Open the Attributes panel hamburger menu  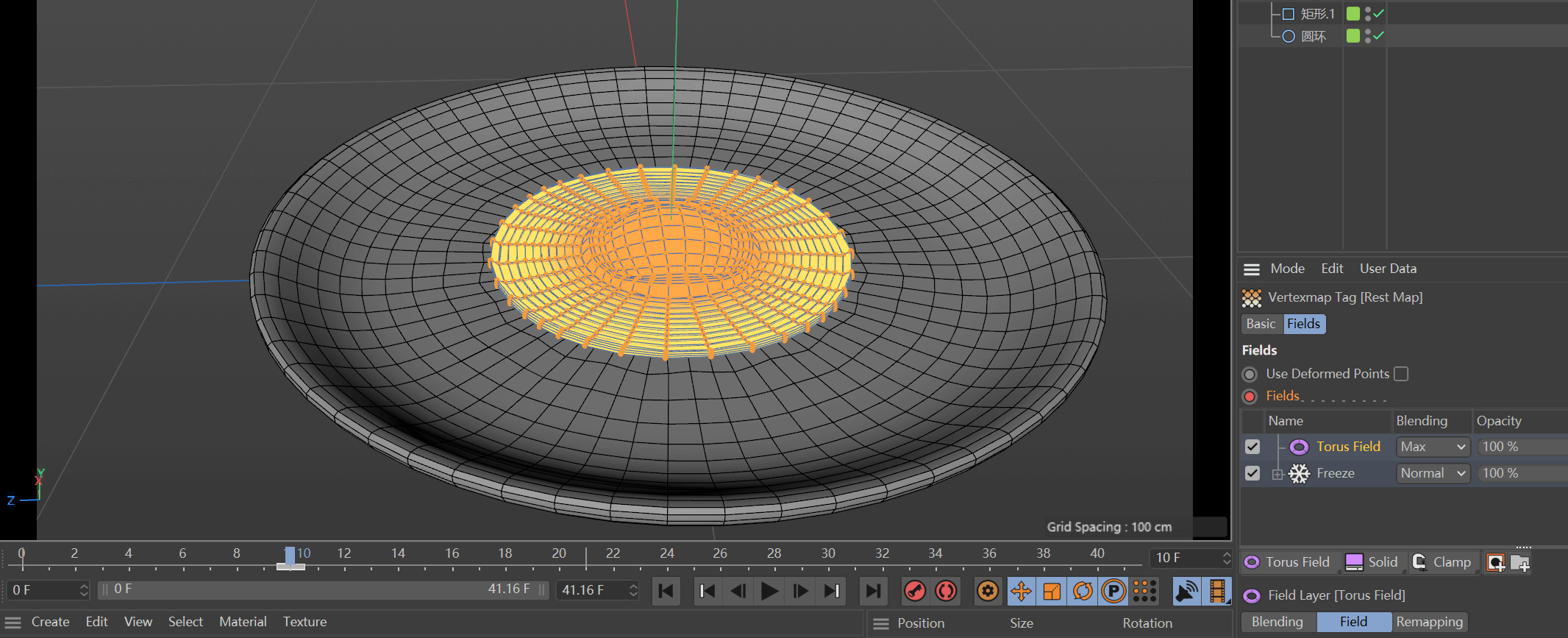pyautogui.click(x=1252, y=269)
